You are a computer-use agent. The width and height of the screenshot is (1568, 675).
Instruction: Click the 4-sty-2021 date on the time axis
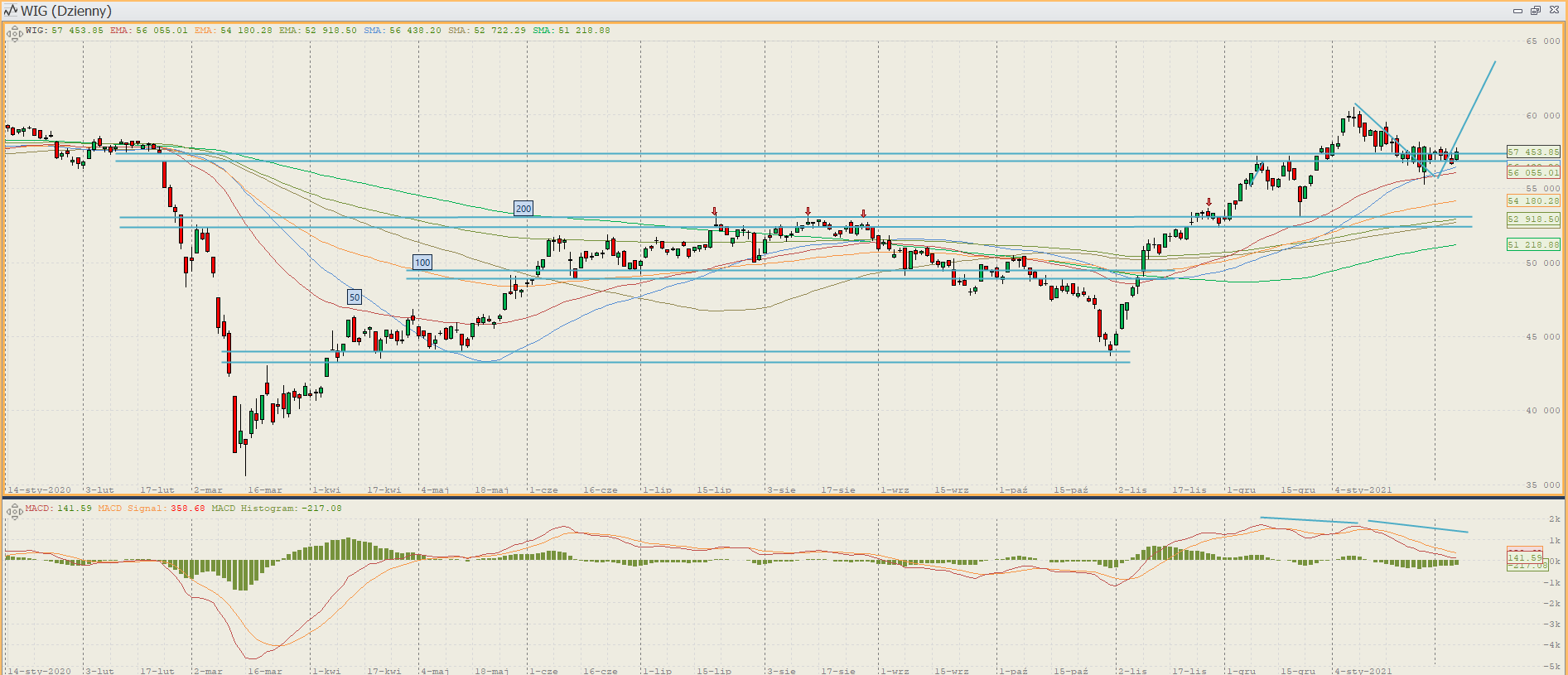1363,490
